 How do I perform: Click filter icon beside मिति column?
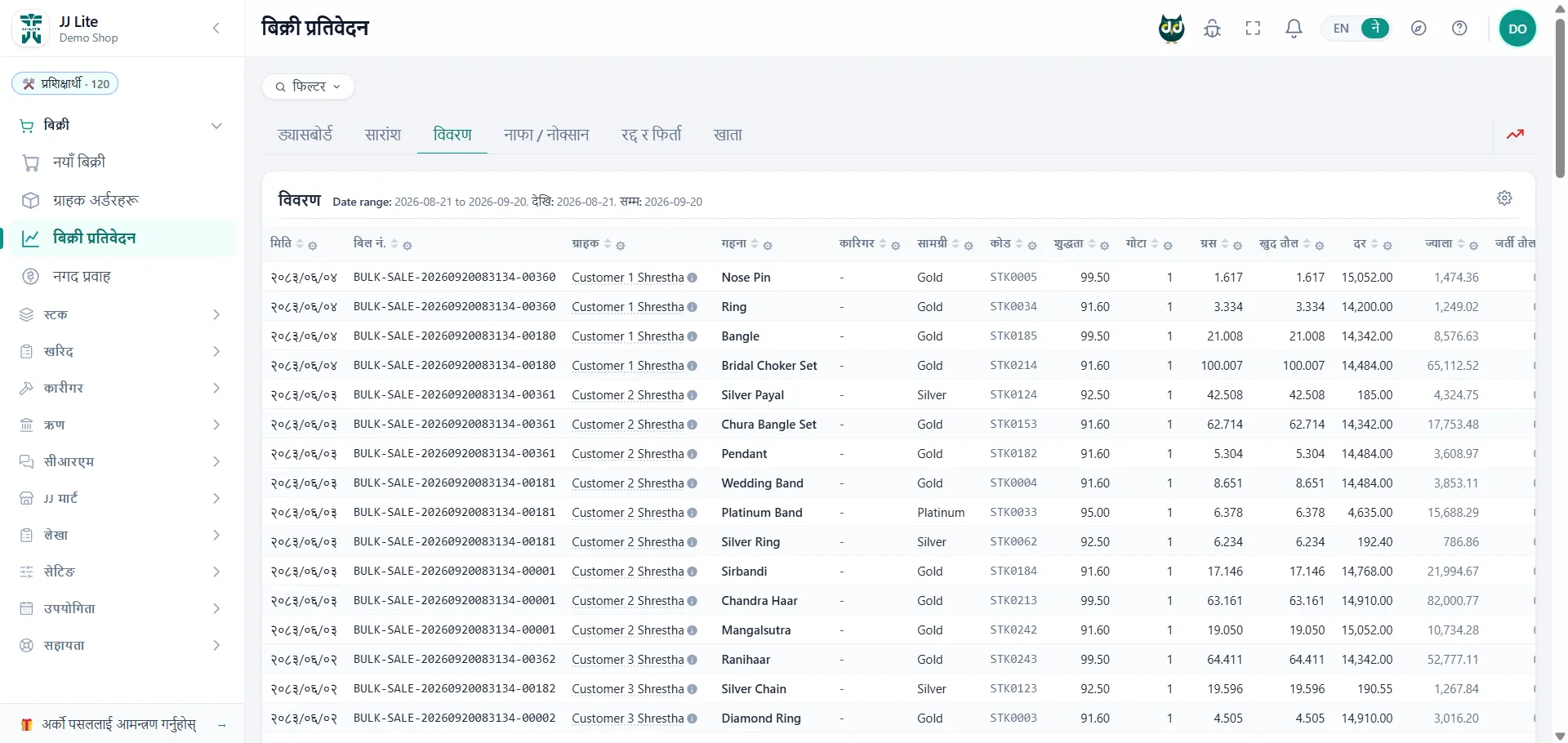coord(313,245)
